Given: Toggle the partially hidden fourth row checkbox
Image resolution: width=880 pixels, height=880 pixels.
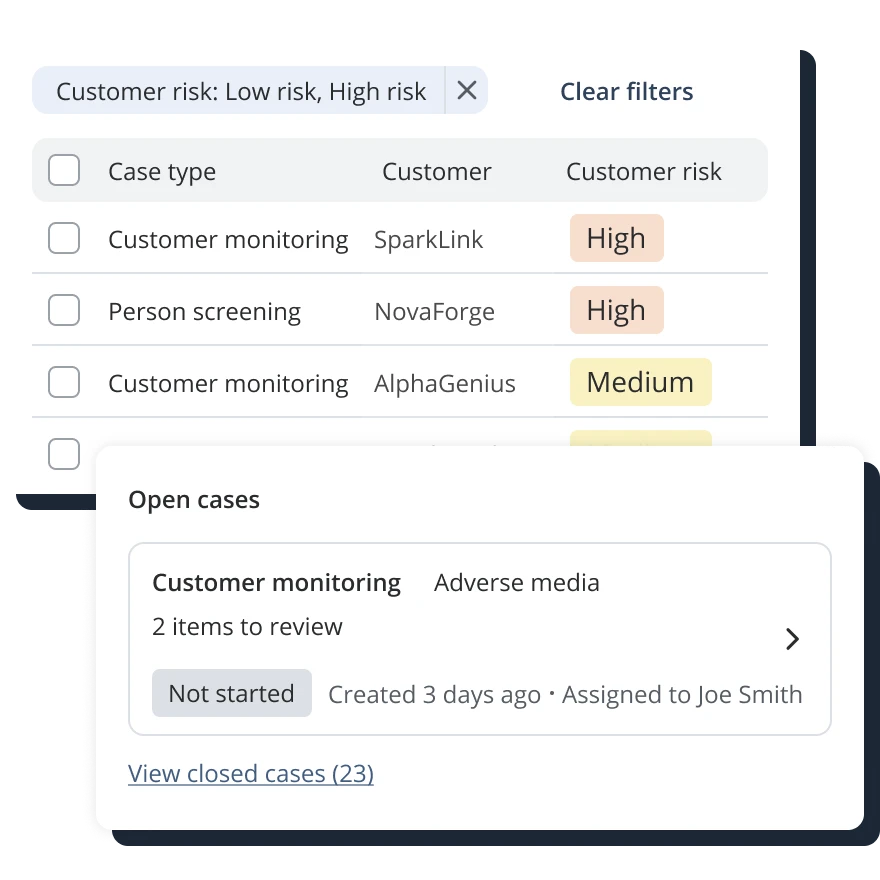Looking at the screenshot, I should coord(64,453).
